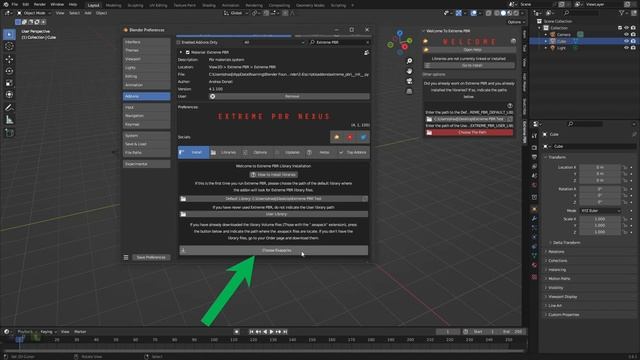Screen dimensions: 640x360
Task: Open the Interface section in preferences sidebar
Action: point(147,42)
